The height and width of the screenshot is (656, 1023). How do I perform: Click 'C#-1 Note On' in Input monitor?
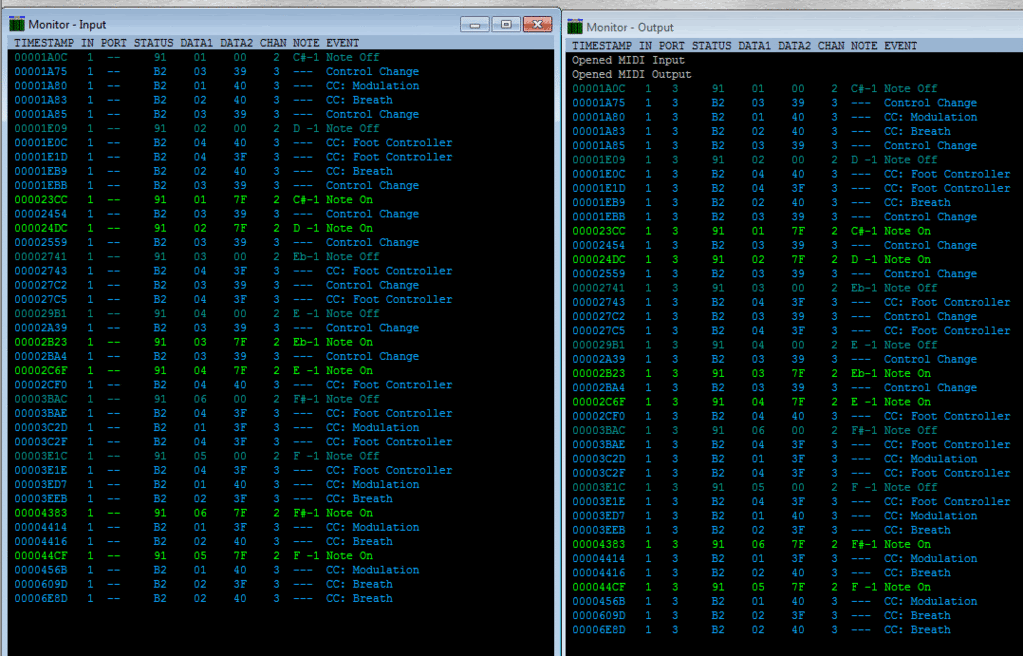(333, 200)
